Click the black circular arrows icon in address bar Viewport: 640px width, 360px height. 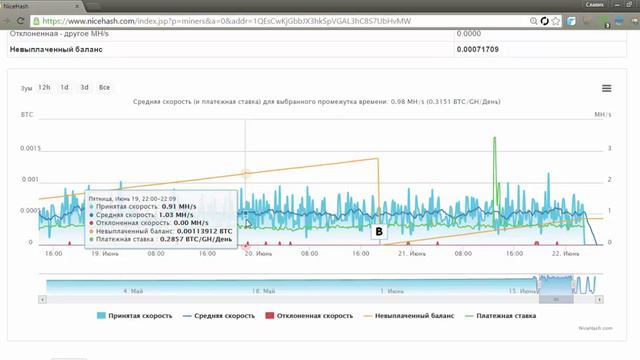point(544,21)
